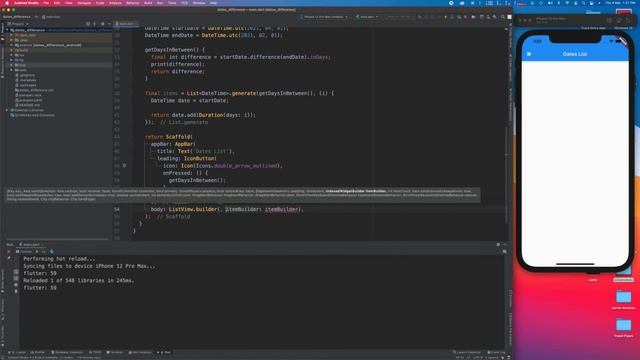Open device selector dropdown iPhone 12 Pro Max

[324, 17]
